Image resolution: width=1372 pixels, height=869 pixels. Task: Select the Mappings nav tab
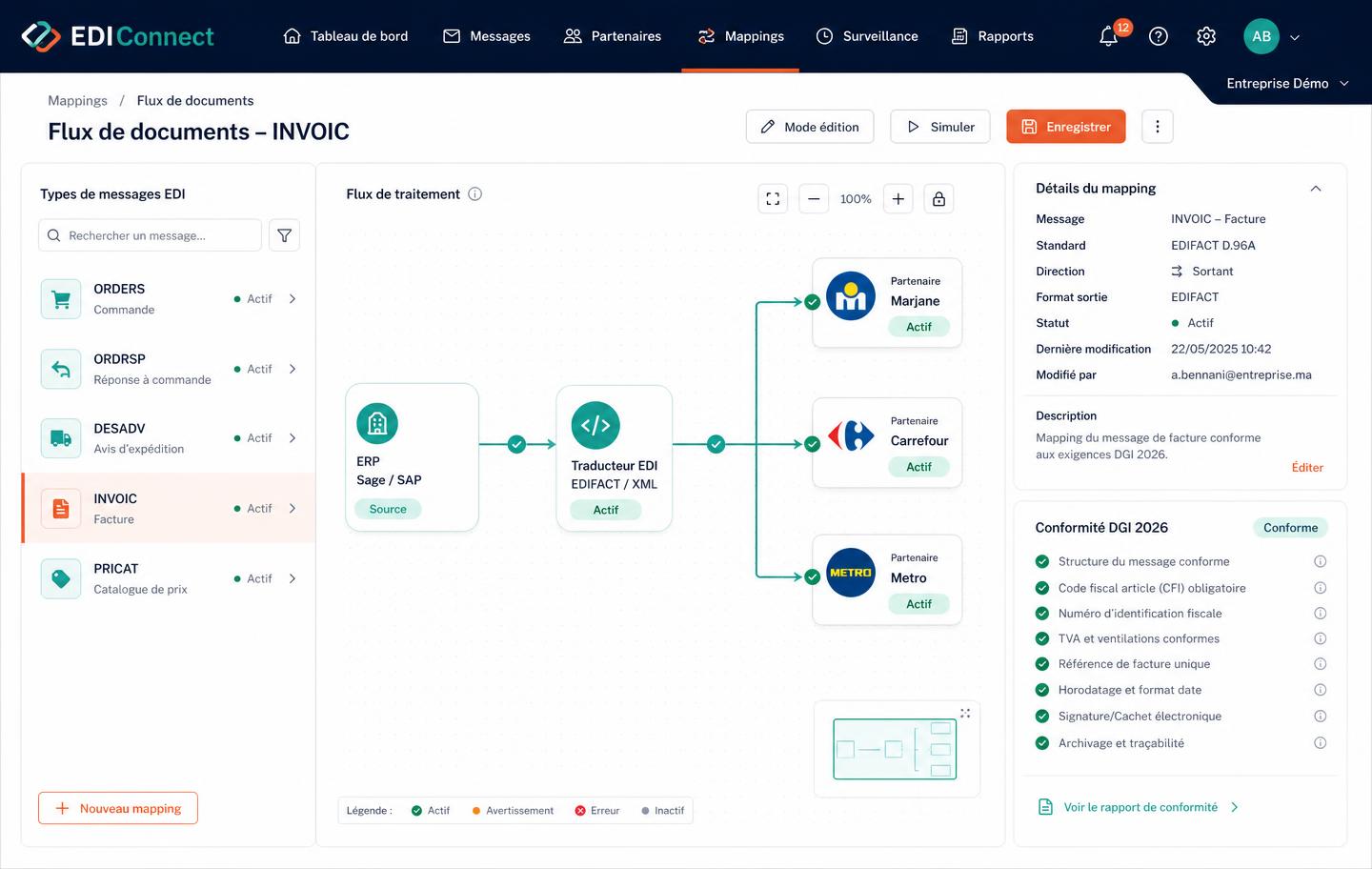[x=740, y=36]
